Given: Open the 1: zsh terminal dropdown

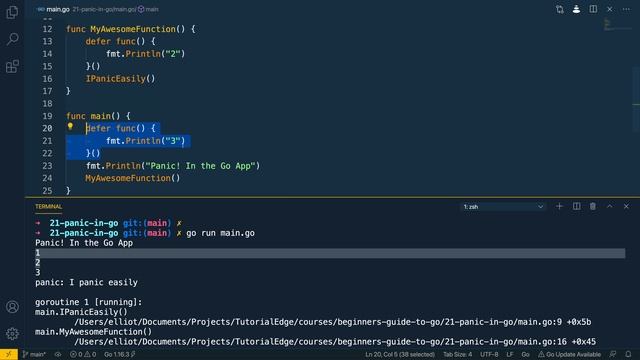Looking at the screenshot, I should point(503,207).
